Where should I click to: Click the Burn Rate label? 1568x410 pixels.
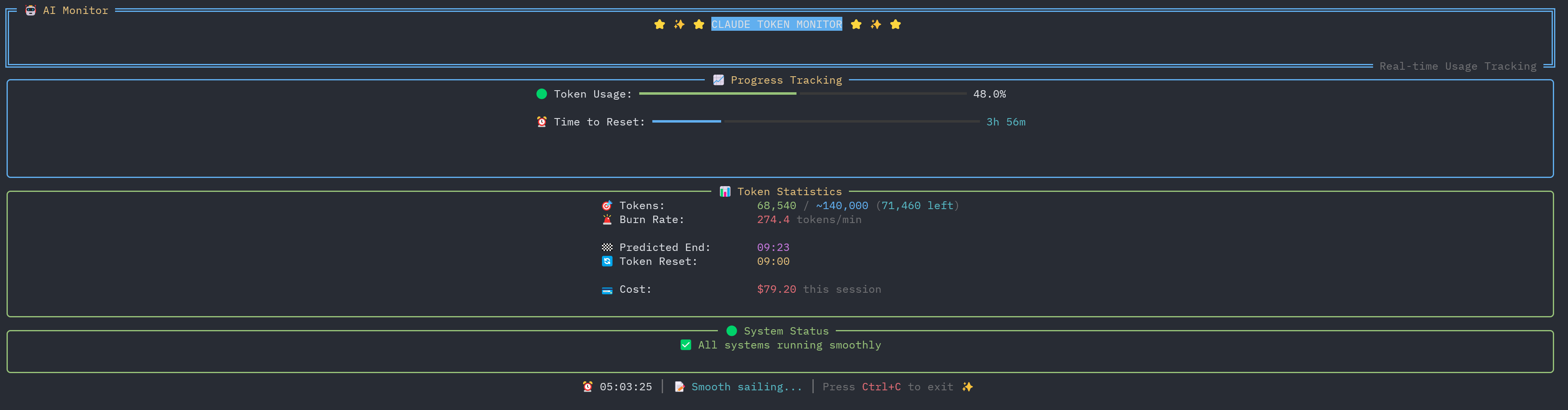(652, 219)
